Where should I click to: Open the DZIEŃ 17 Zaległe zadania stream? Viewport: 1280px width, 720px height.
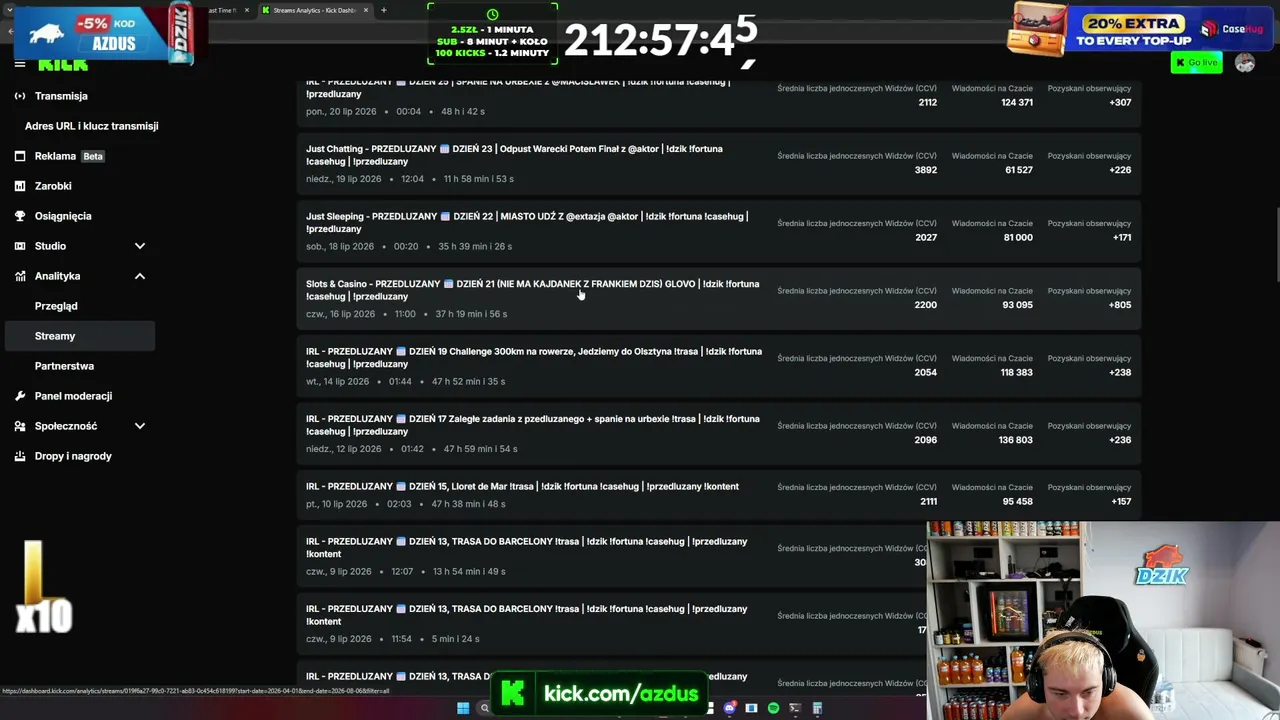pos(719,433)
